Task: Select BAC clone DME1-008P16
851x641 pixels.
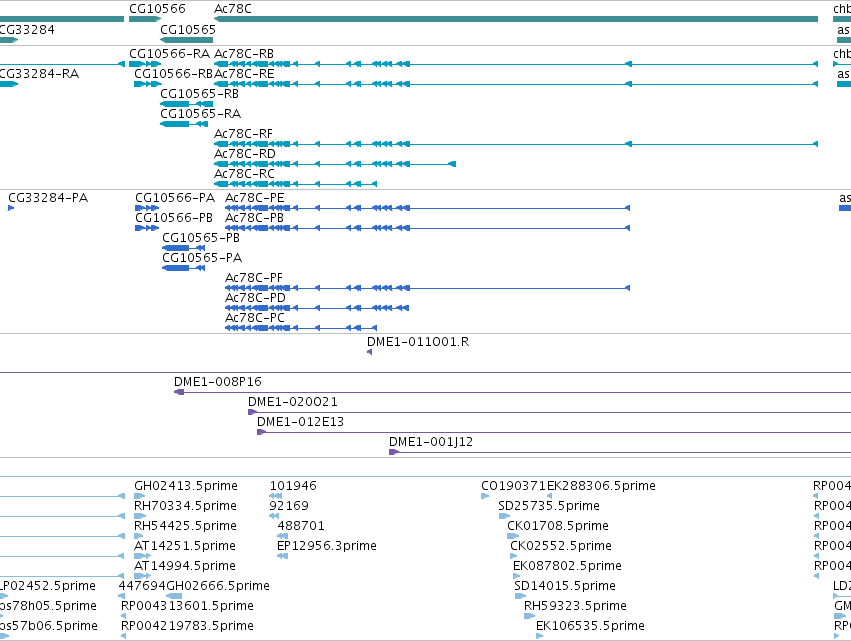Action: tap(512, 392)
